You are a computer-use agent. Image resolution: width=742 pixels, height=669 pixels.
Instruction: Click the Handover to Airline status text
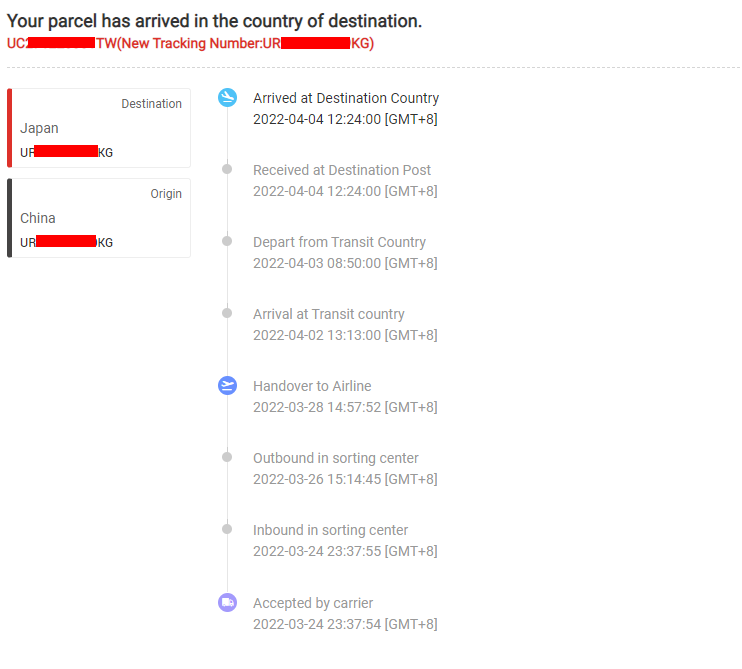[x=312, y=386]
